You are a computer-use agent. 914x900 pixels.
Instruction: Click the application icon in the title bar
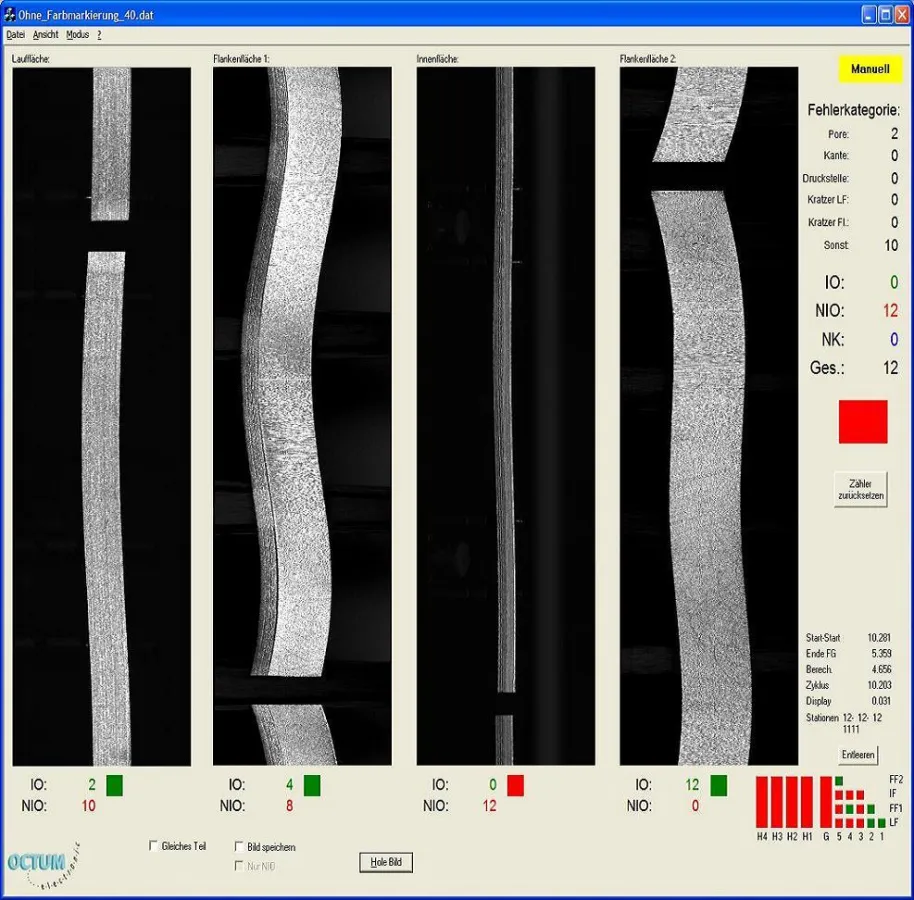9,15
